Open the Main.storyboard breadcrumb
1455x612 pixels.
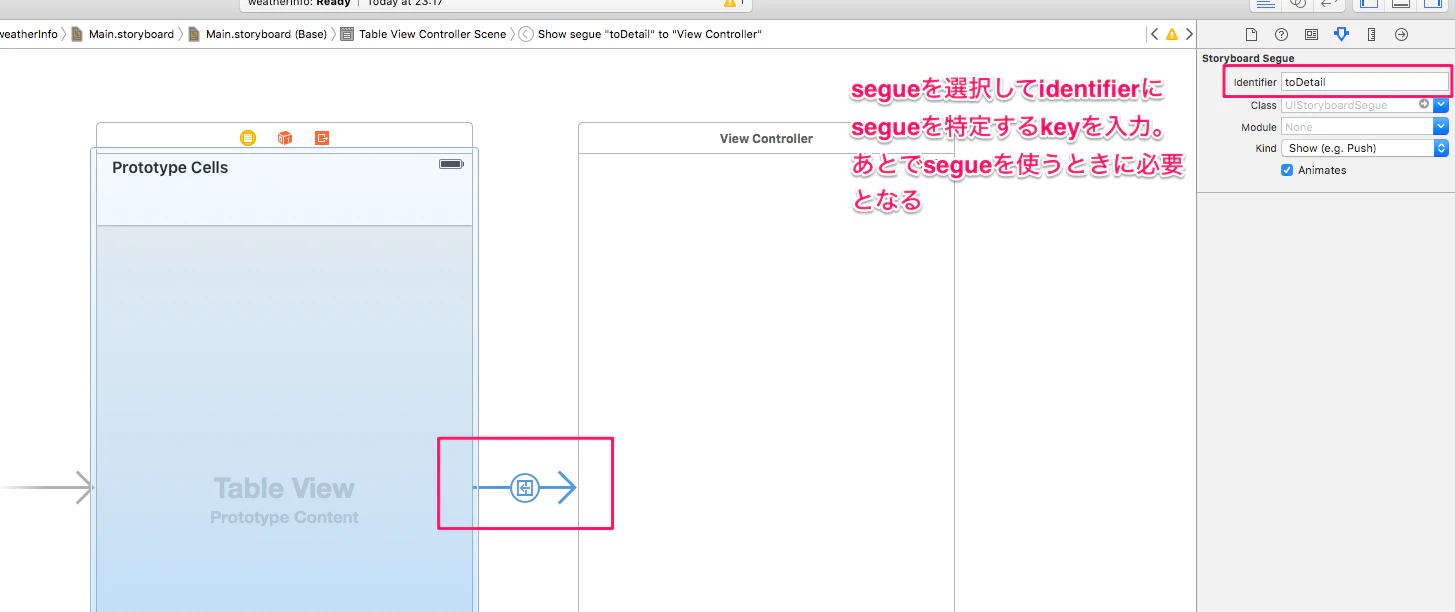pos(123,34)
